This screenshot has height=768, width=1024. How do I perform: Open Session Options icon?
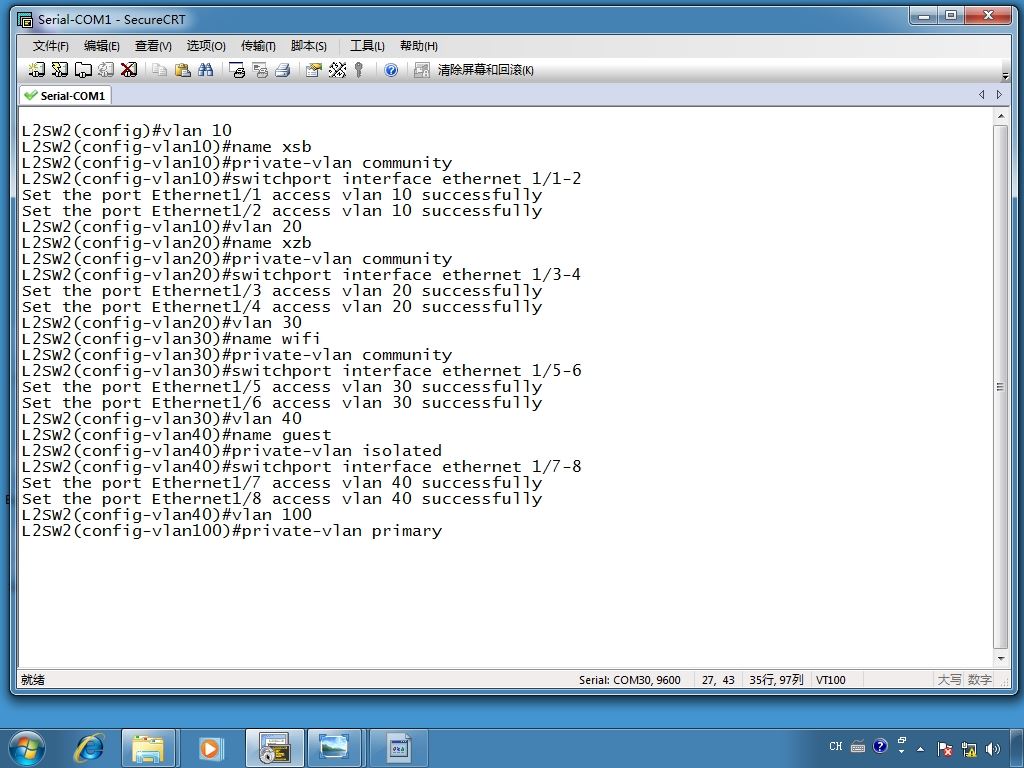313,70
